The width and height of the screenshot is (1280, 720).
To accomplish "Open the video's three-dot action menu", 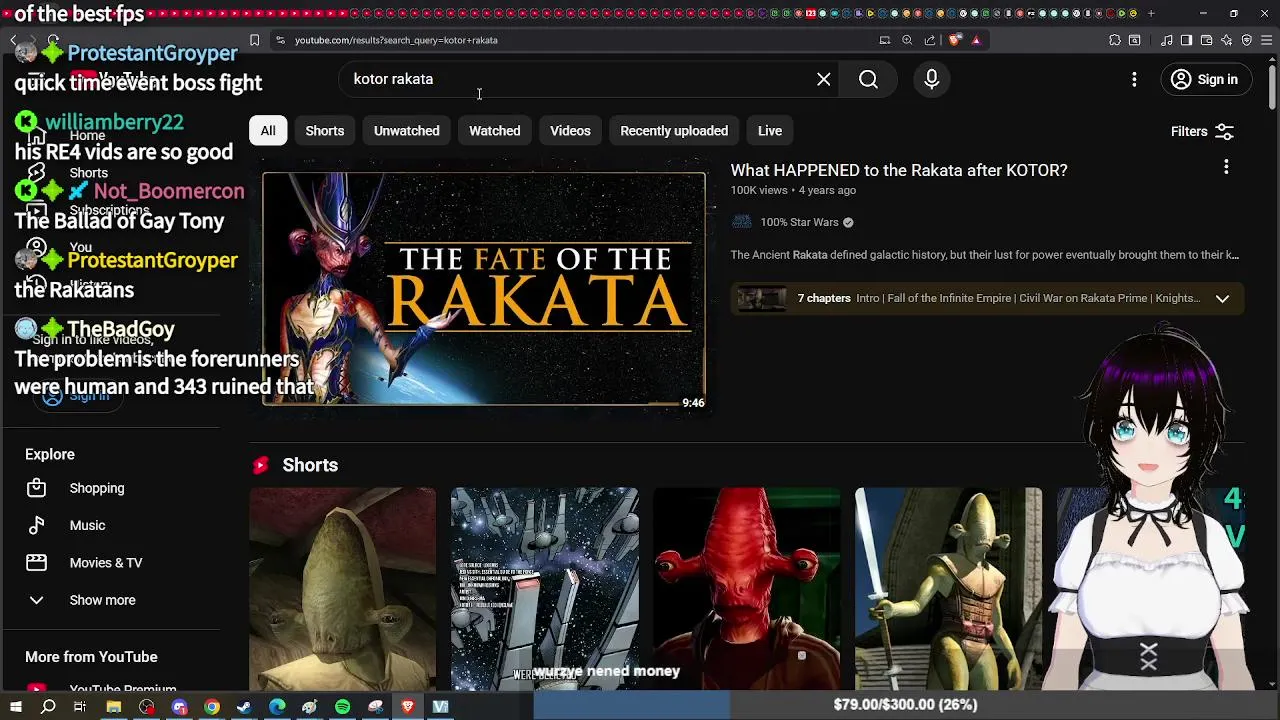I will [x=1226, y=168].
